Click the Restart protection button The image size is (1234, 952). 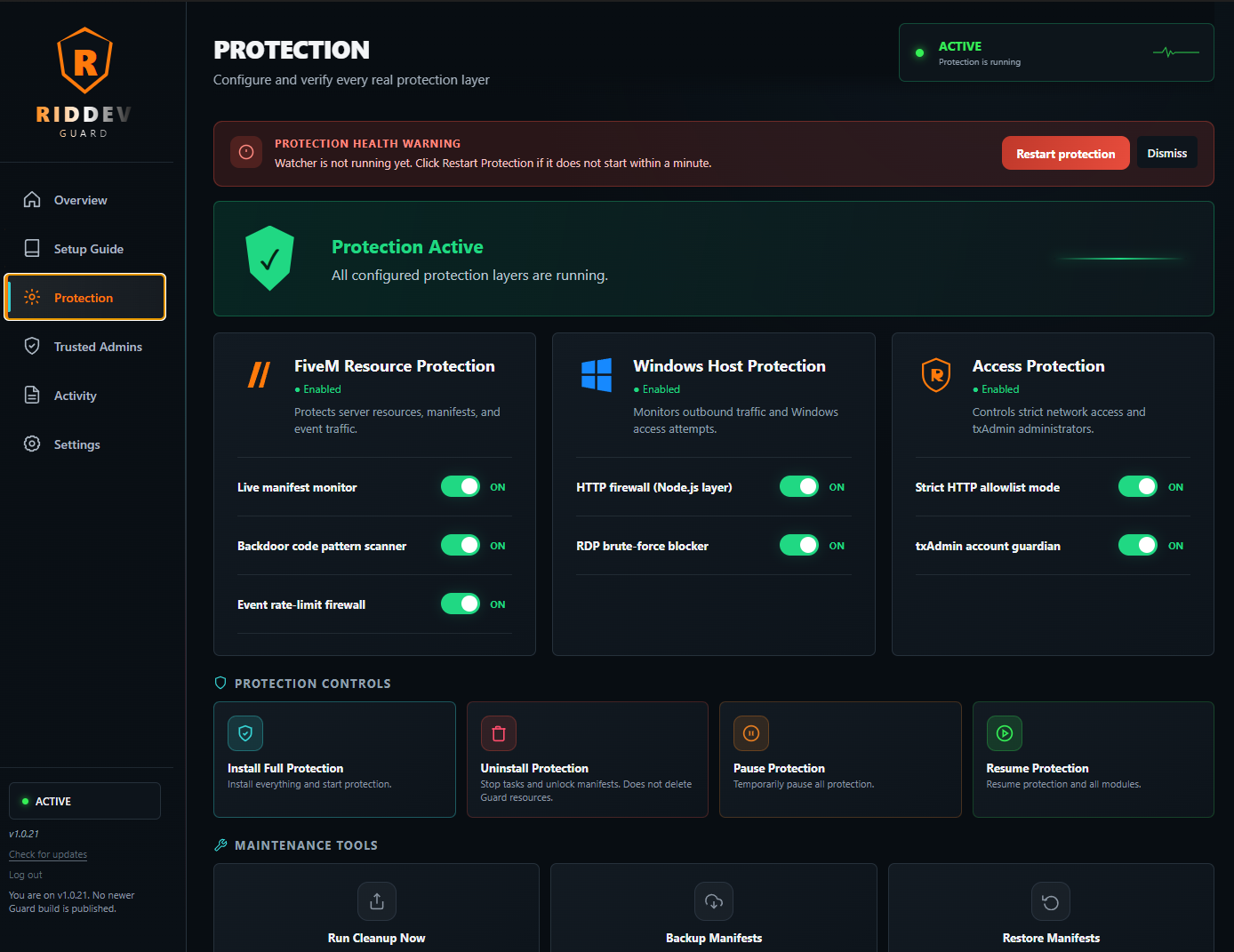pos(1066,153)
